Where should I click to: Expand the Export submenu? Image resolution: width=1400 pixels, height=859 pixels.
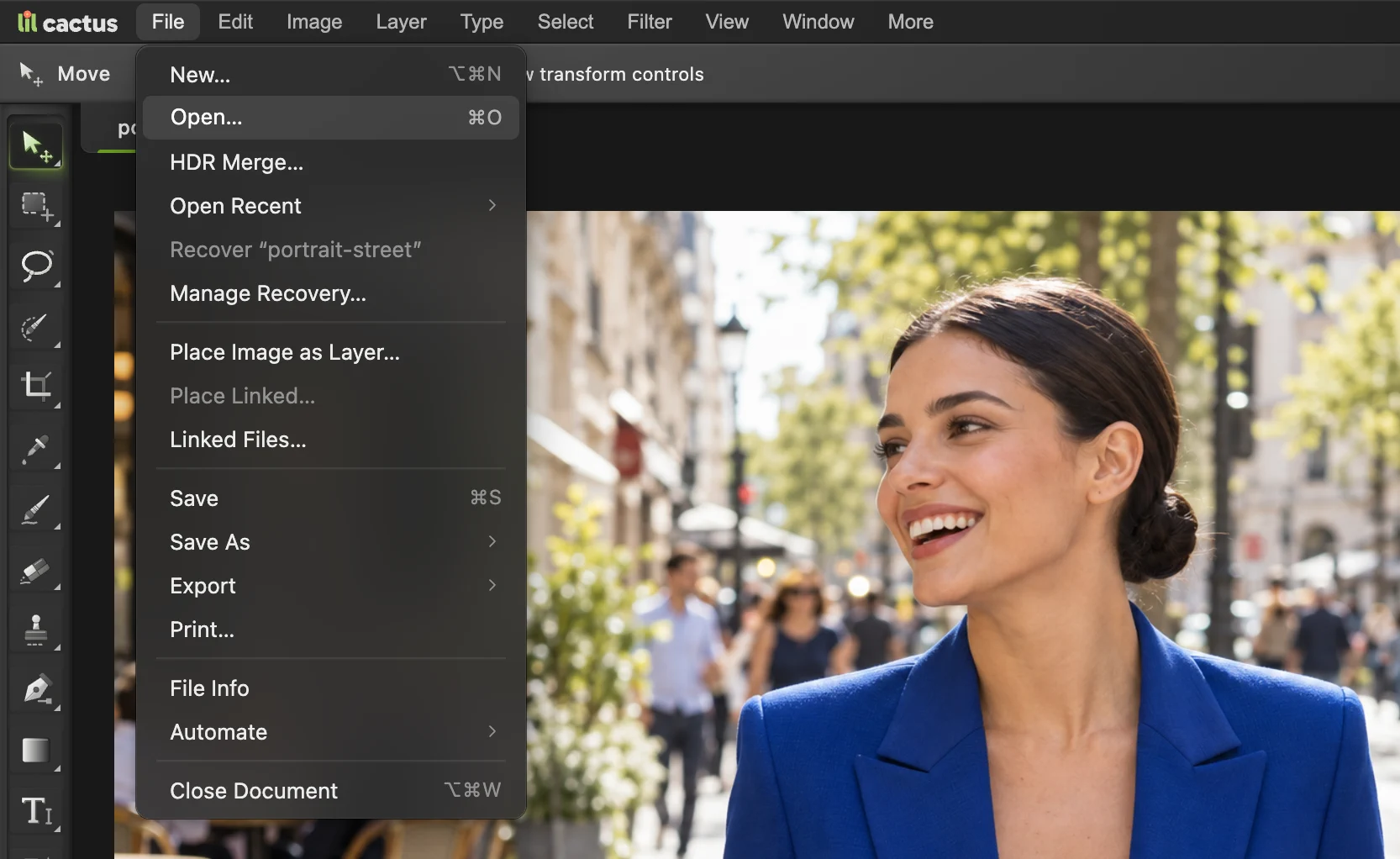(331, 586)
